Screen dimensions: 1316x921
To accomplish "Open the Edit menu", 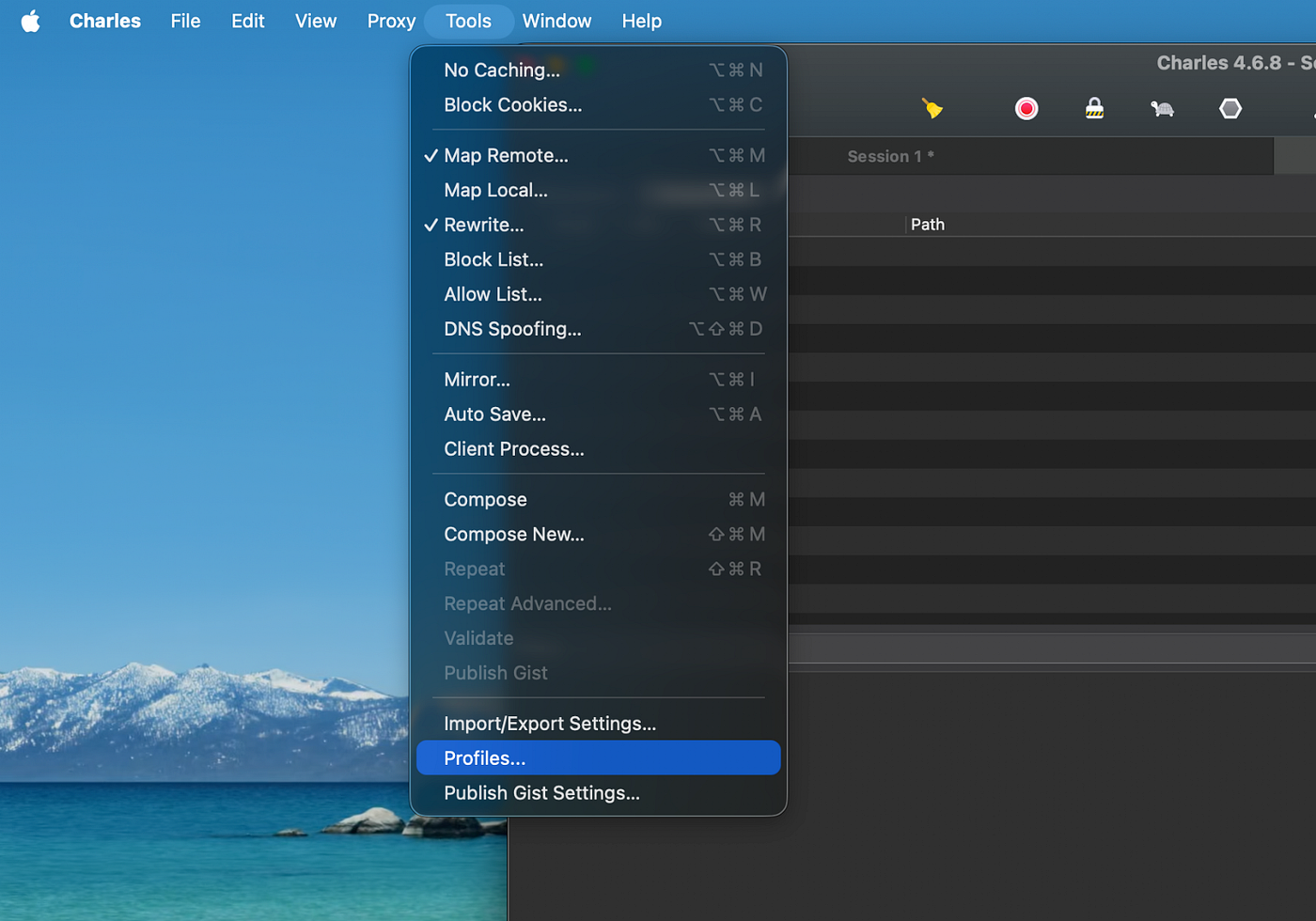I will coord(248,21).
